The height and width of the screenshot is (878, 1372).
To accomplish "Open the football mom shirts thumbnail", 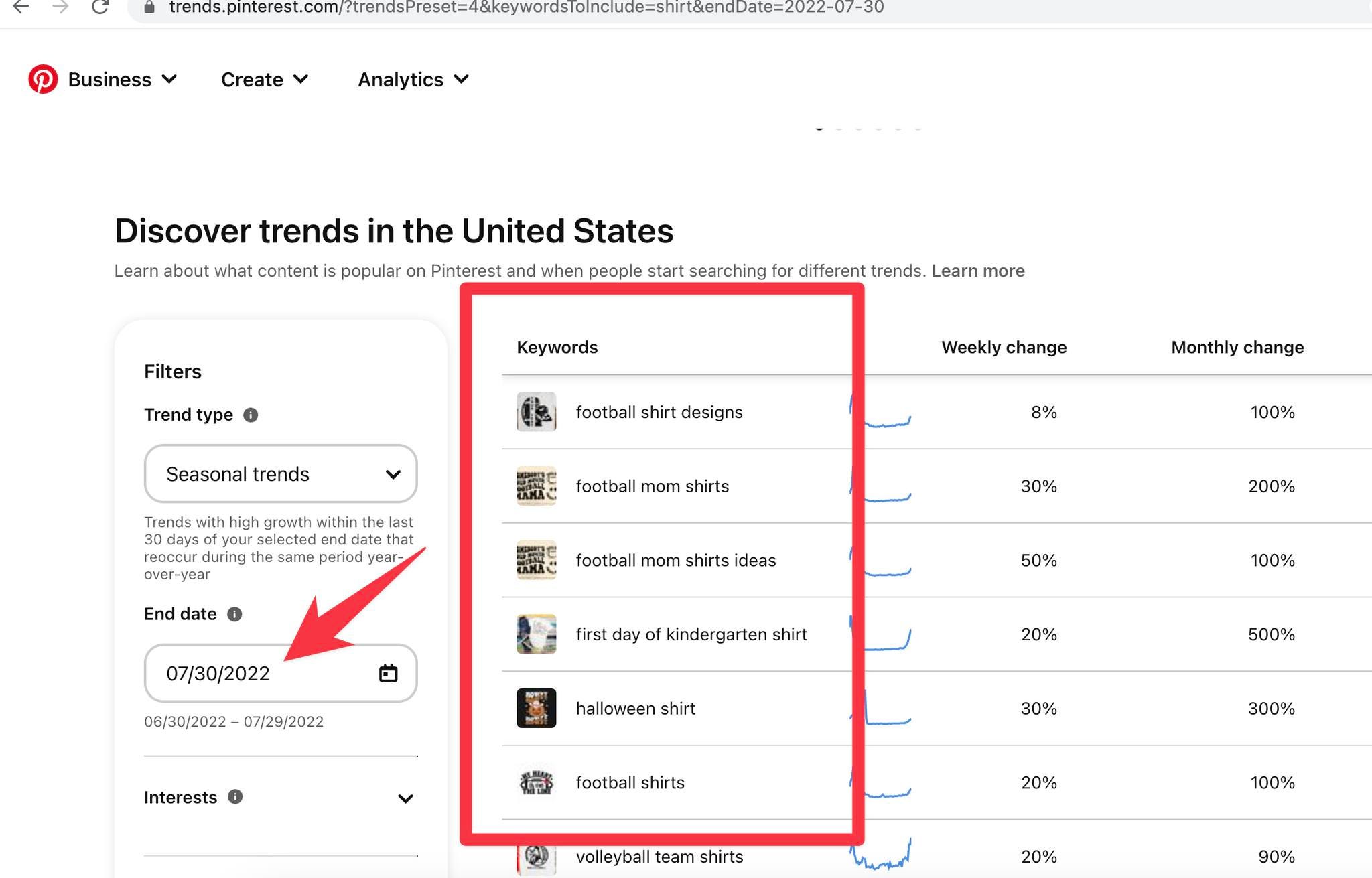I will coord(537,486).
